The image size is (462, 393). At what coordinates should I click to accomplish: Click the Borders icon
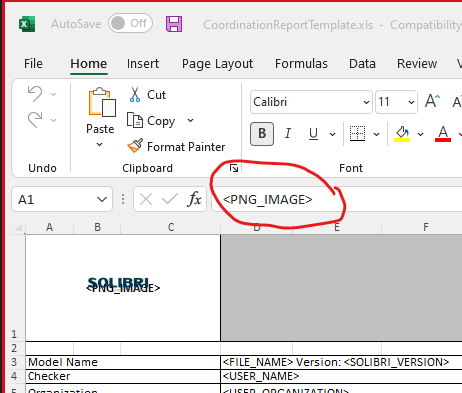[x=357, y=134]
